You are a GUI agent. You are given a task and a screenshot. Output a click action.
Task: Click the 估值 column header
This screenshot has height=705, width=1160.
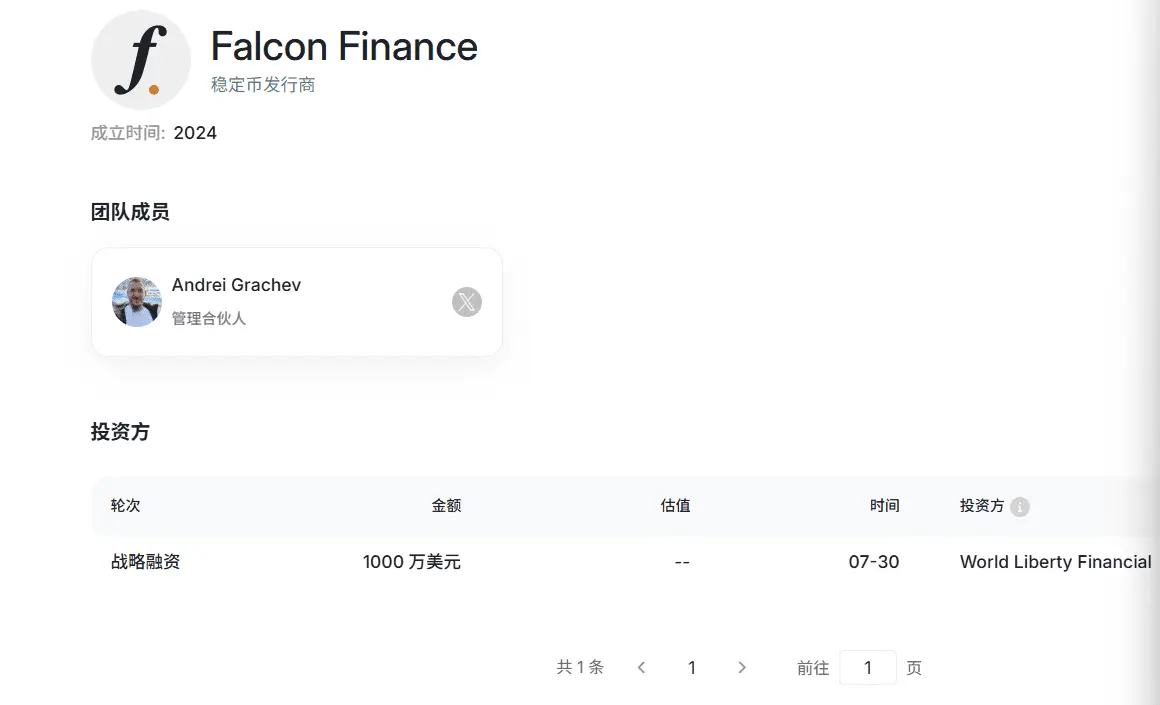point(675,505)
